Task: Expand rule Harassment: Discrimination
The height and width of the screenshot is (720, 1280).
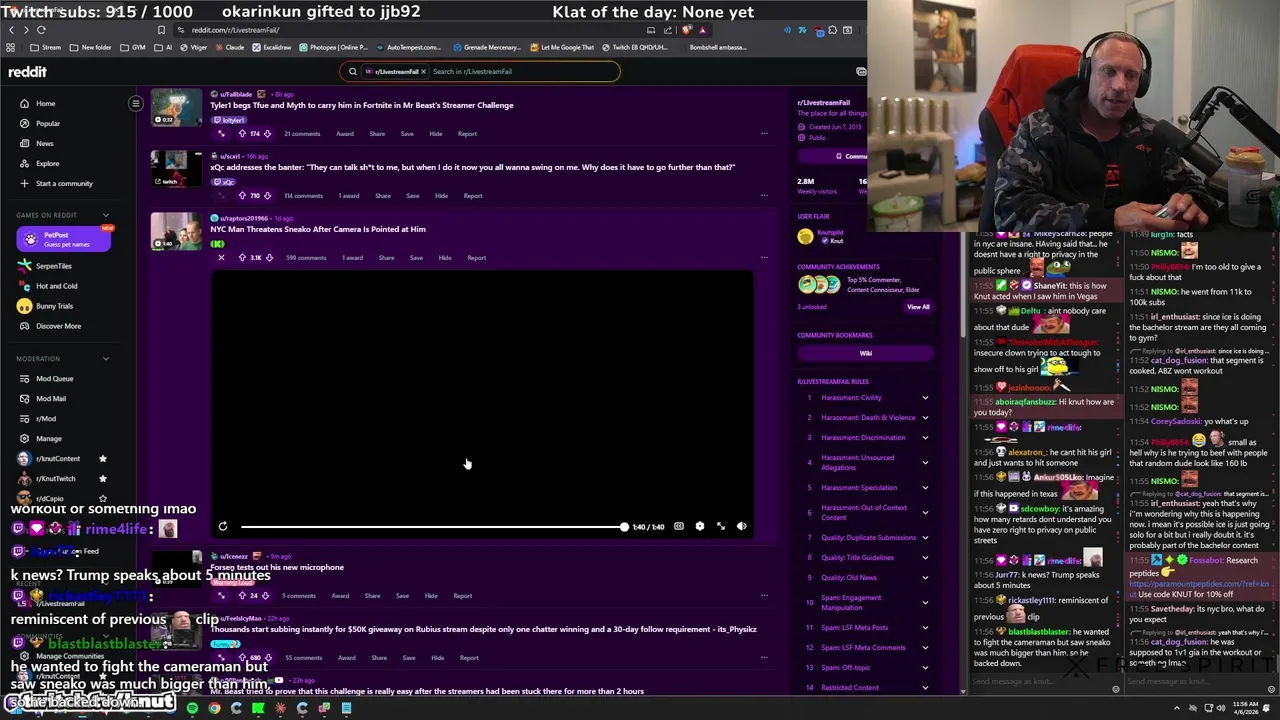Action: pos(925,438)
